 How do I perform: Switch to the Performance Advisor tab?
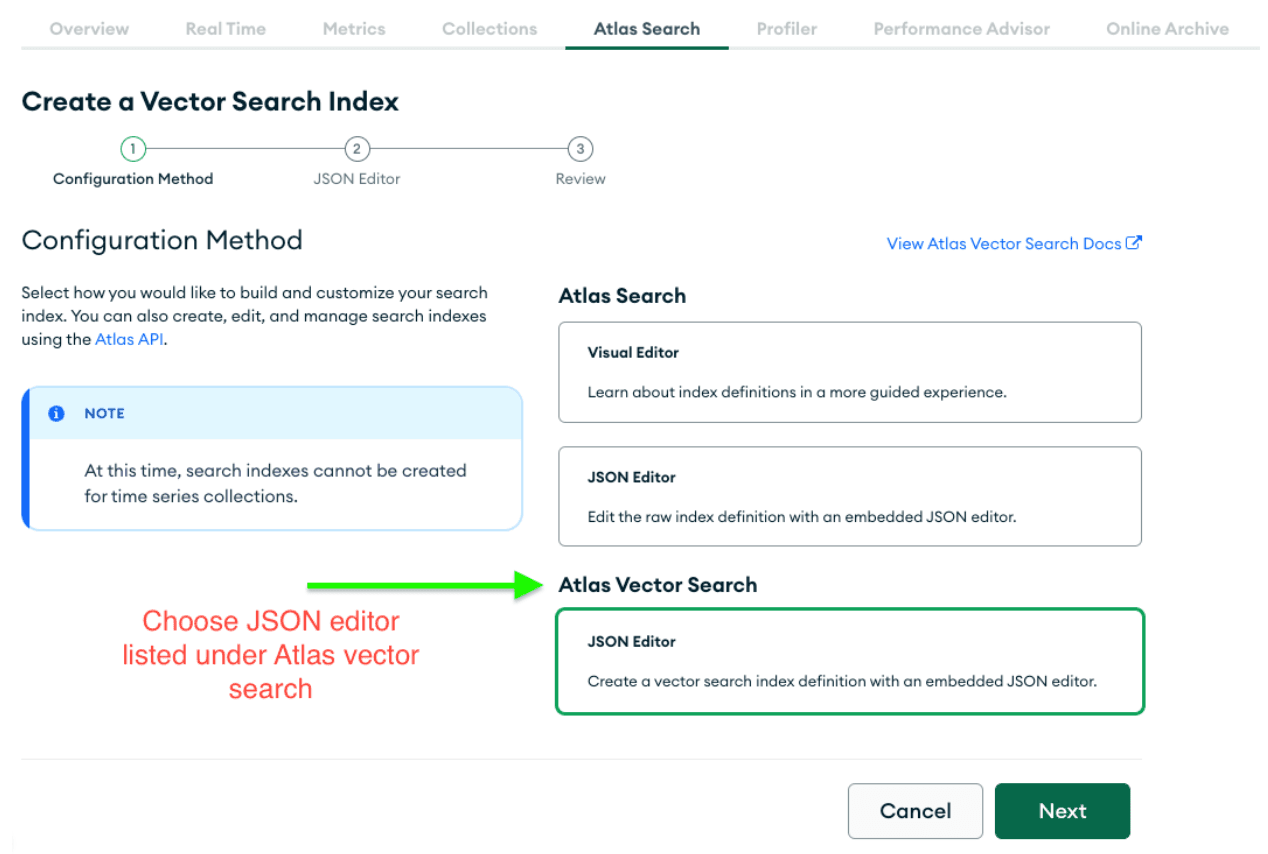[x=961, y=29]
